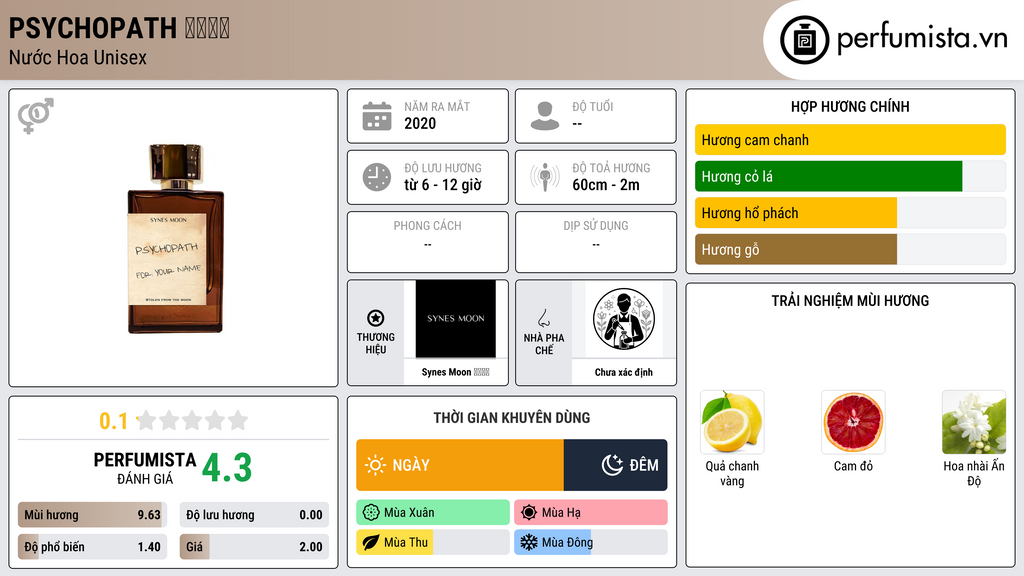Click the perfumista.vn bottle logo
The image size is (1024, 576).
805,40
